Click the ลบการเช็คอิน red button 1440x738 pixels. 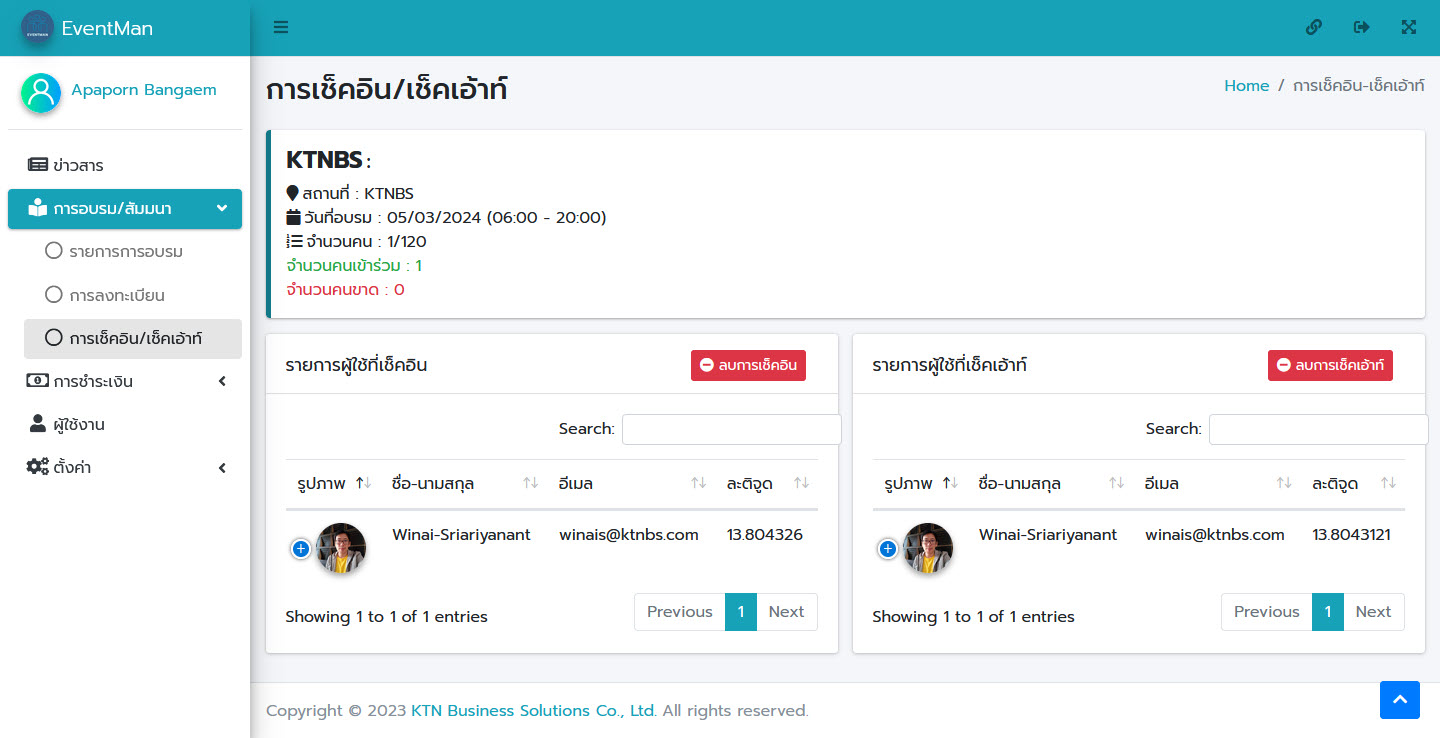[748, 366]
